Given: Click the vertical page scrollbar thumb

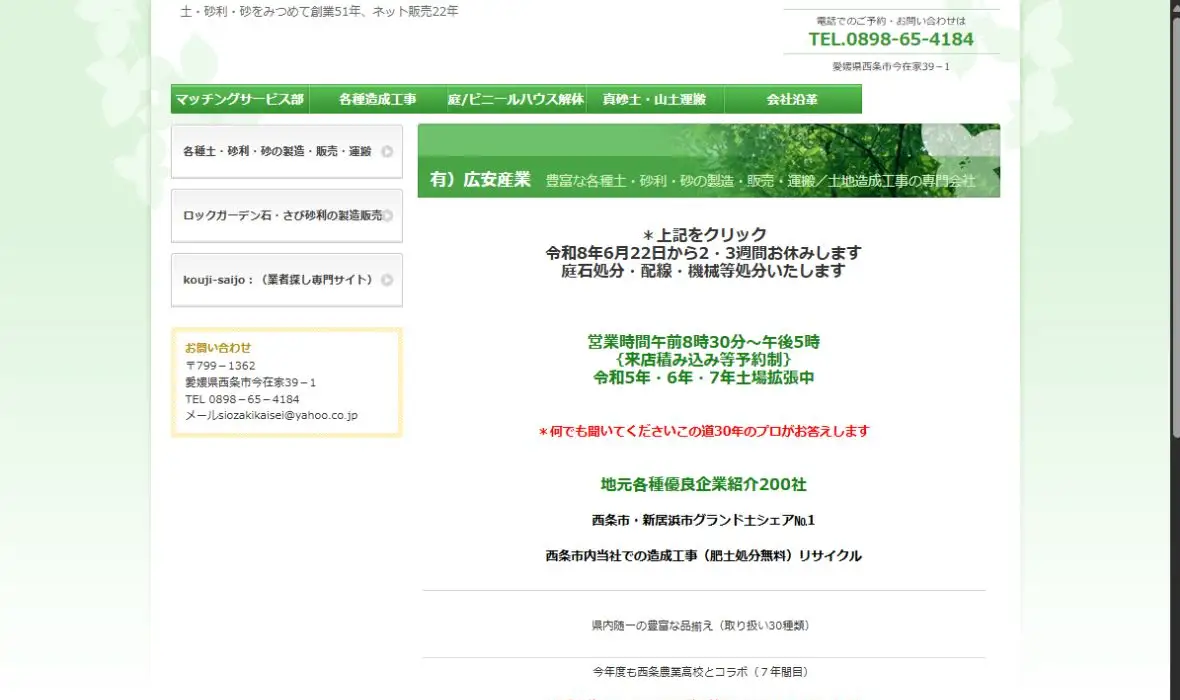Looking at the screenshot, I should click(1176, 226).
